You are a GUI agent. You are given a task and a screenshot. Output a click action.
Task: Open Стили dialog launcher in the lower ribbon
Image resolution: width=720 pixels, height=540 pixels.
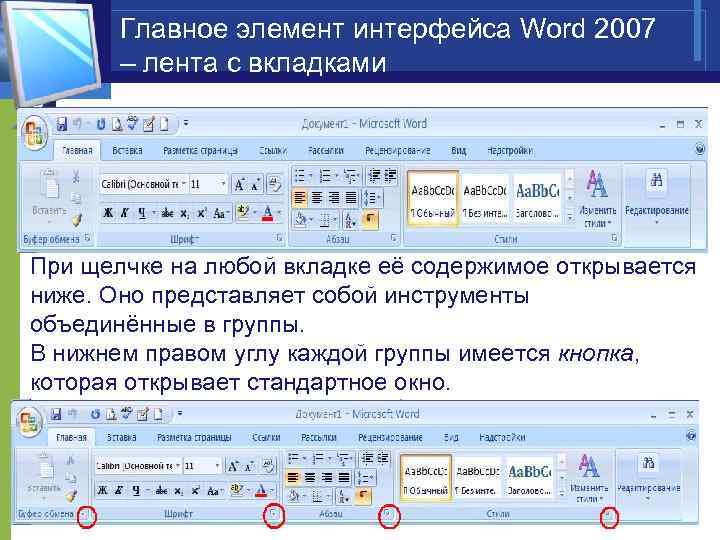609,516
